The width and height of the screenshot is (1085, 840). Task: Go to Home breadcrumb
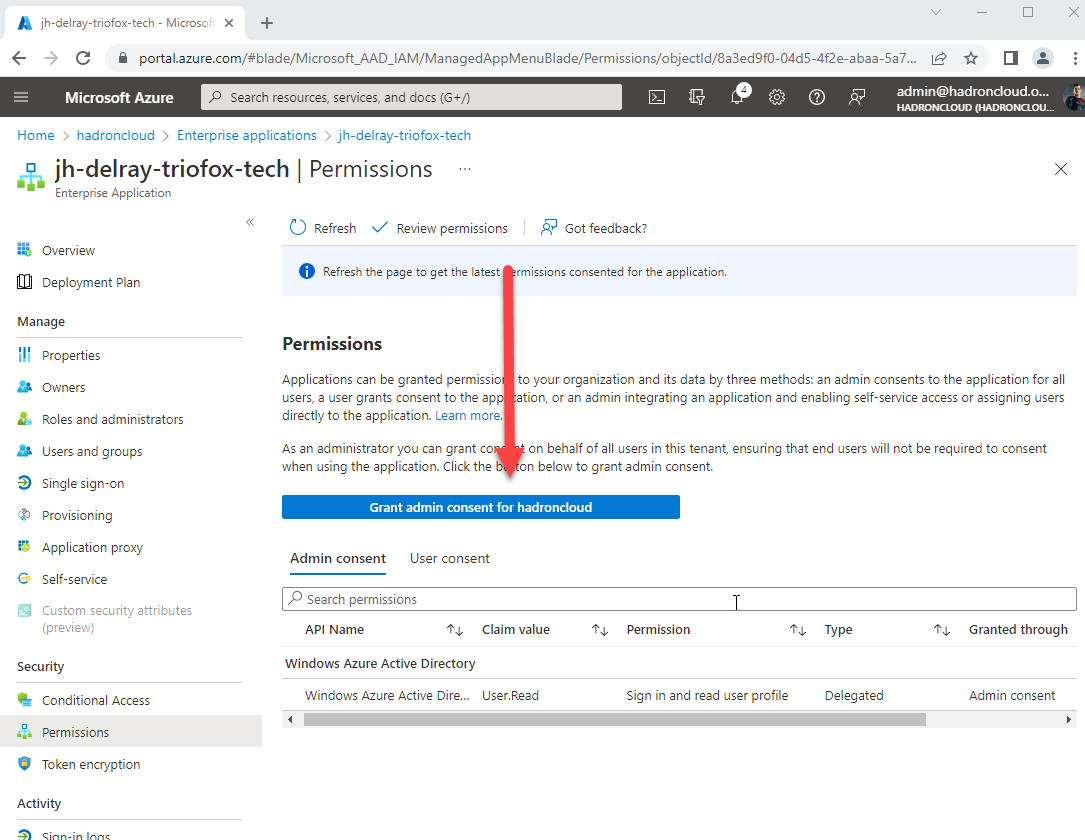point(36,136)
